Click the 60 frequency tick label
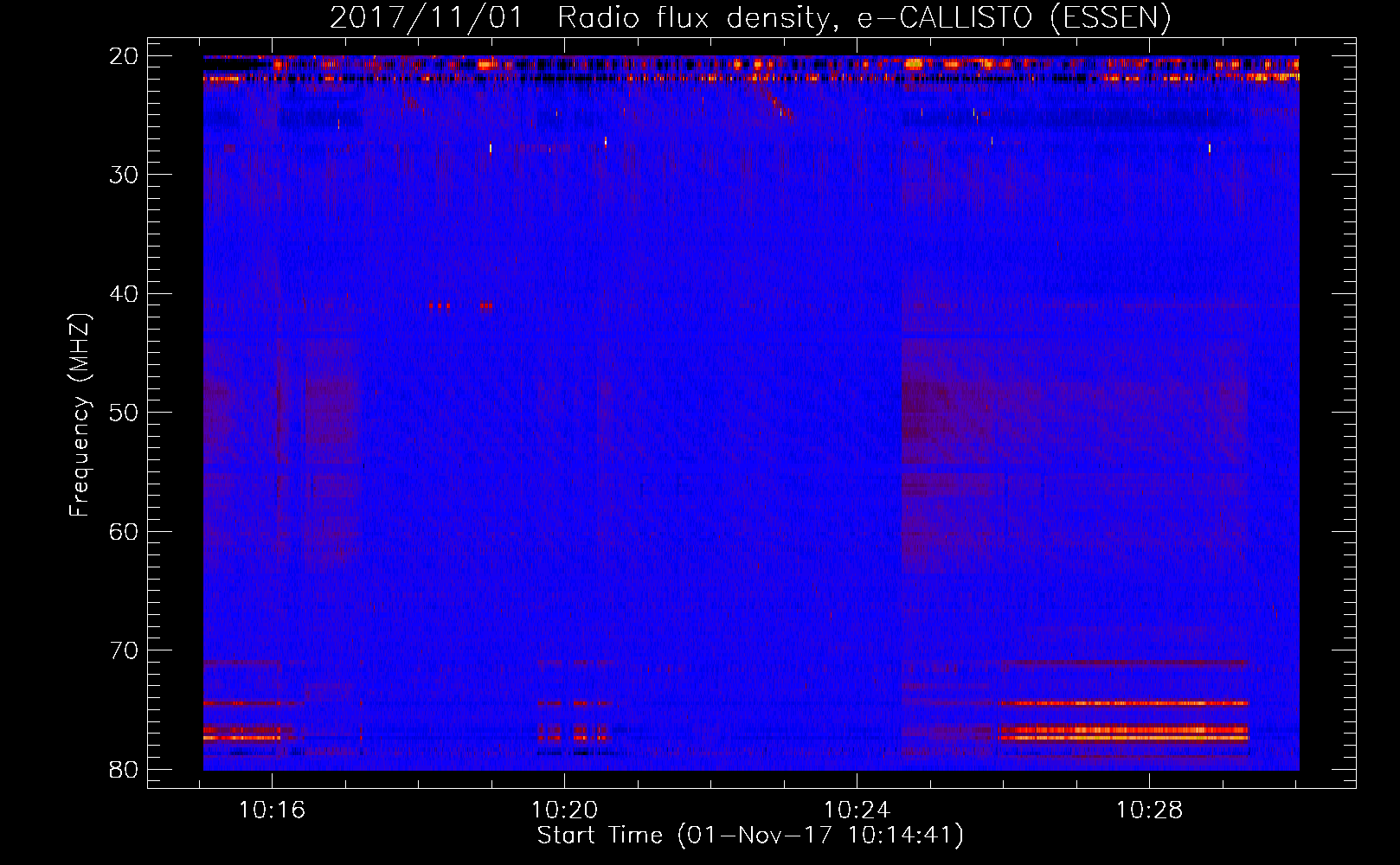The image size is (1400, 865). pos(125,531)
